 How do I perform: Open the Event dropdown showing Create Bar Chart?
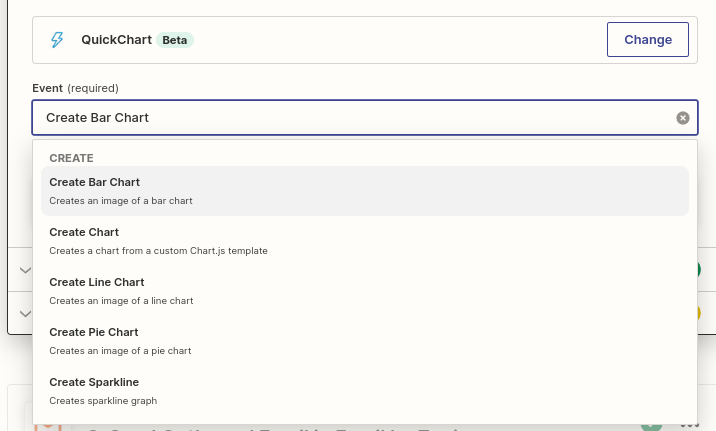coord(350,118)
